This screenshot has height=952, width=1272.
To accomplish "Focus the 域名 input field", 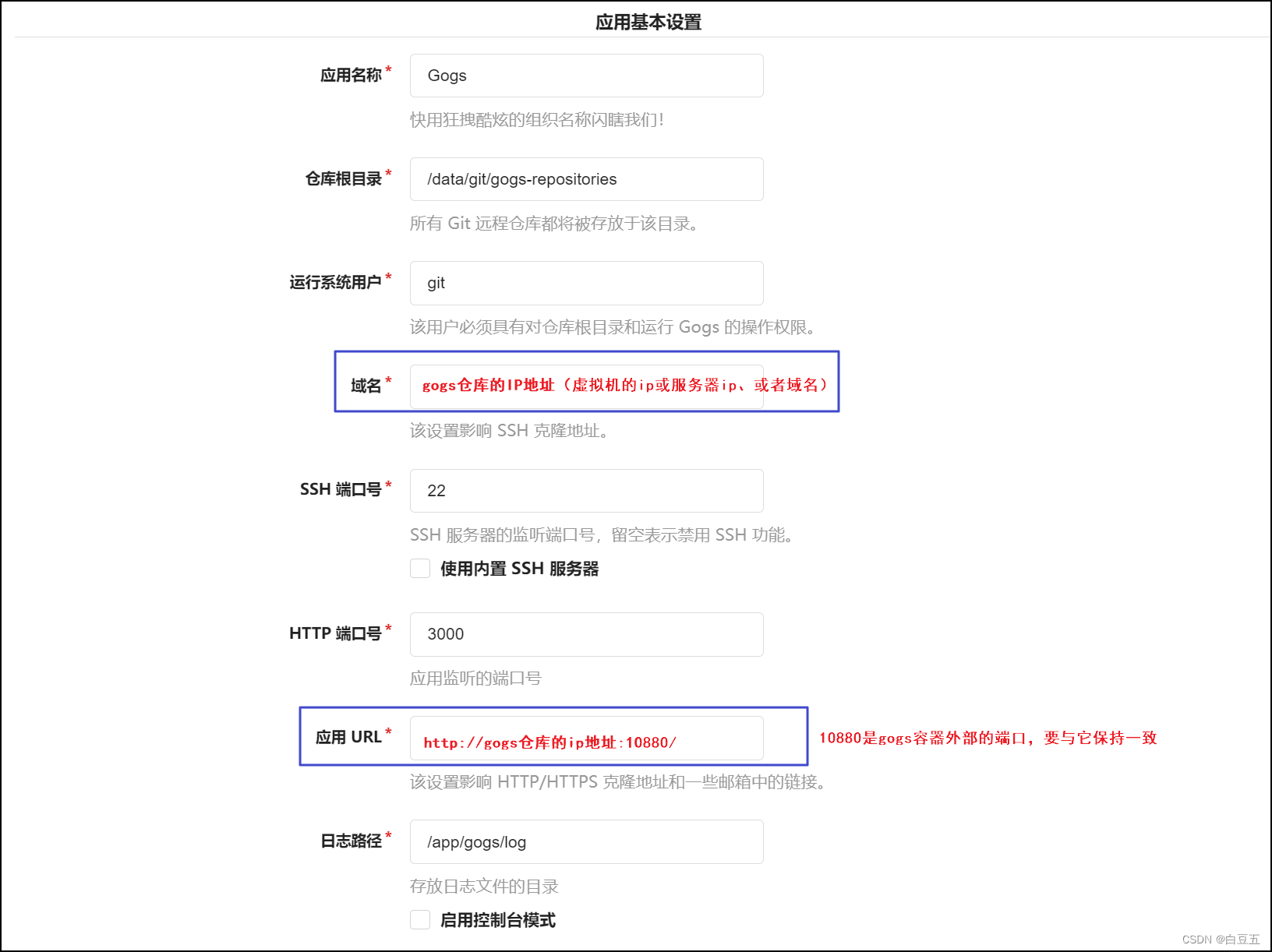I will [586, 386].
